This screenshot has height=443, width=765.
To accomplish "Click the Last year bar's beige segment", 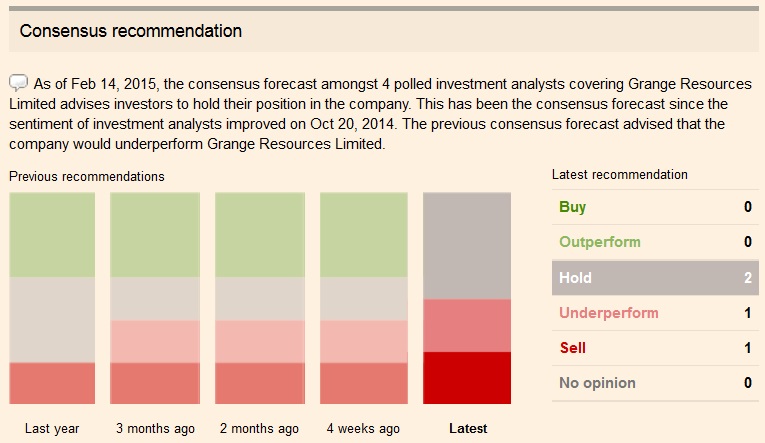I will [52, 319].
